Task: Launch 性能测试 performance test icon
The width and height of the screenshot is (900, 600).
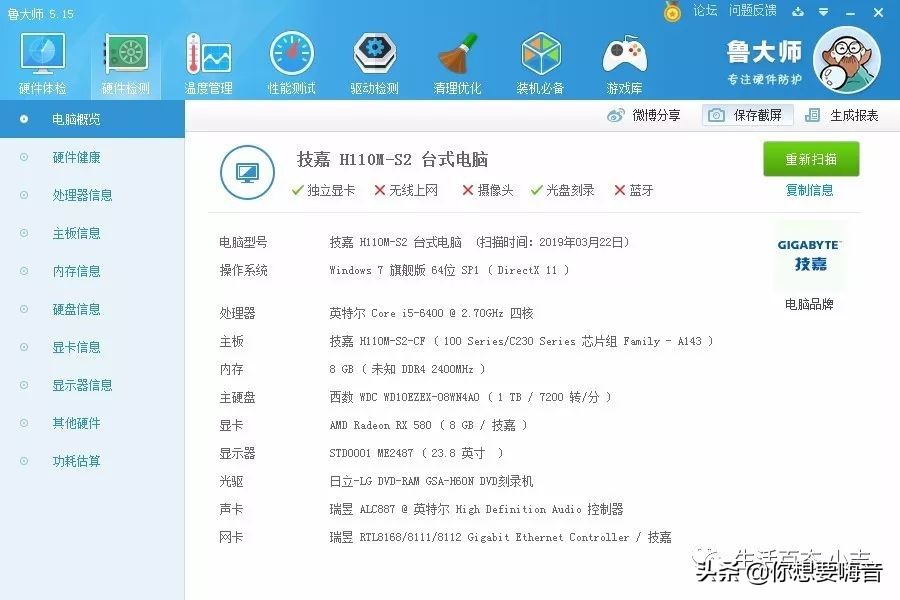Action: tap(289, 50)
